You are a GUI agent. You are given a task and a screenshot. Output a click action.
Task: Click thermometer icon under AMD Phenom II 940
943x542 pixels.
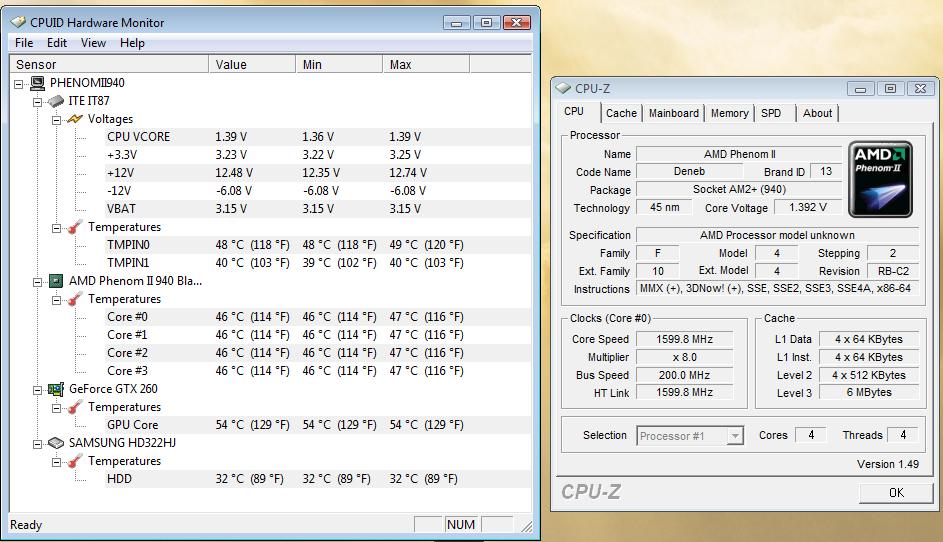click(x=75, y=299)
